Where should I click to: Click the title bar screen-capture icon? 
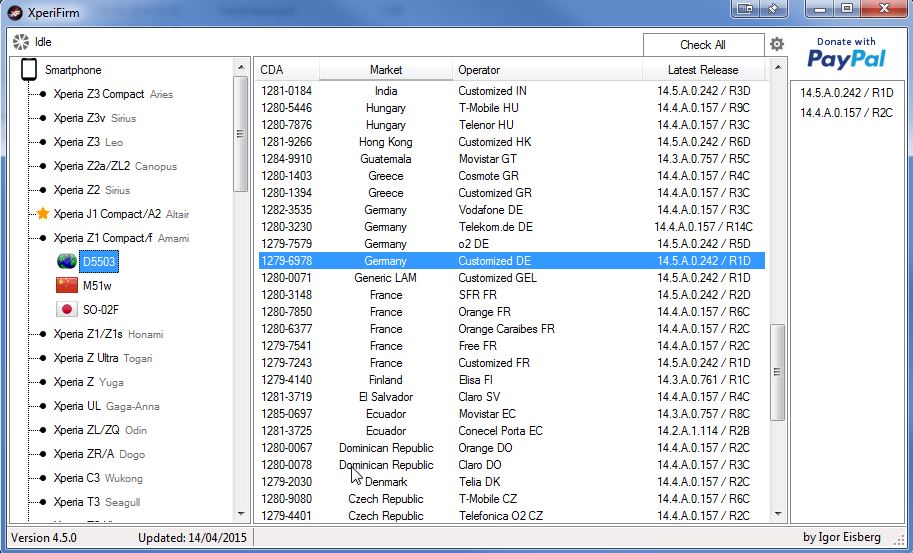click(745, 9)
